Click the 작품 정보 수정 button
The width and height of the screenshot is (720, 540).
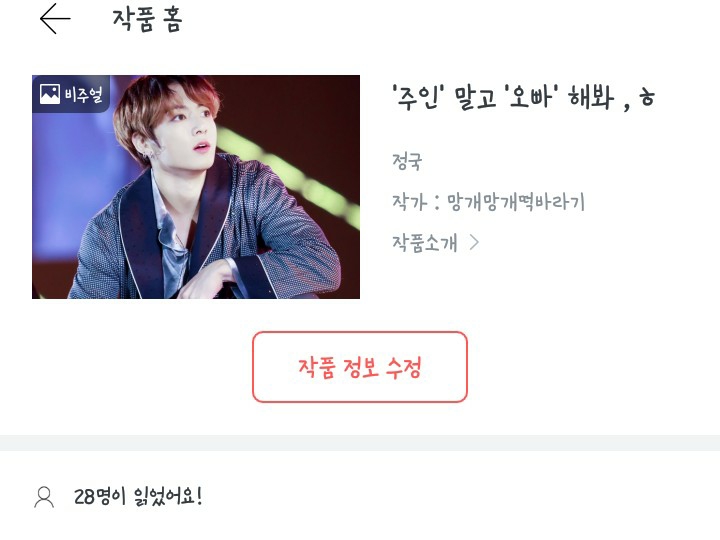[360, 367]
